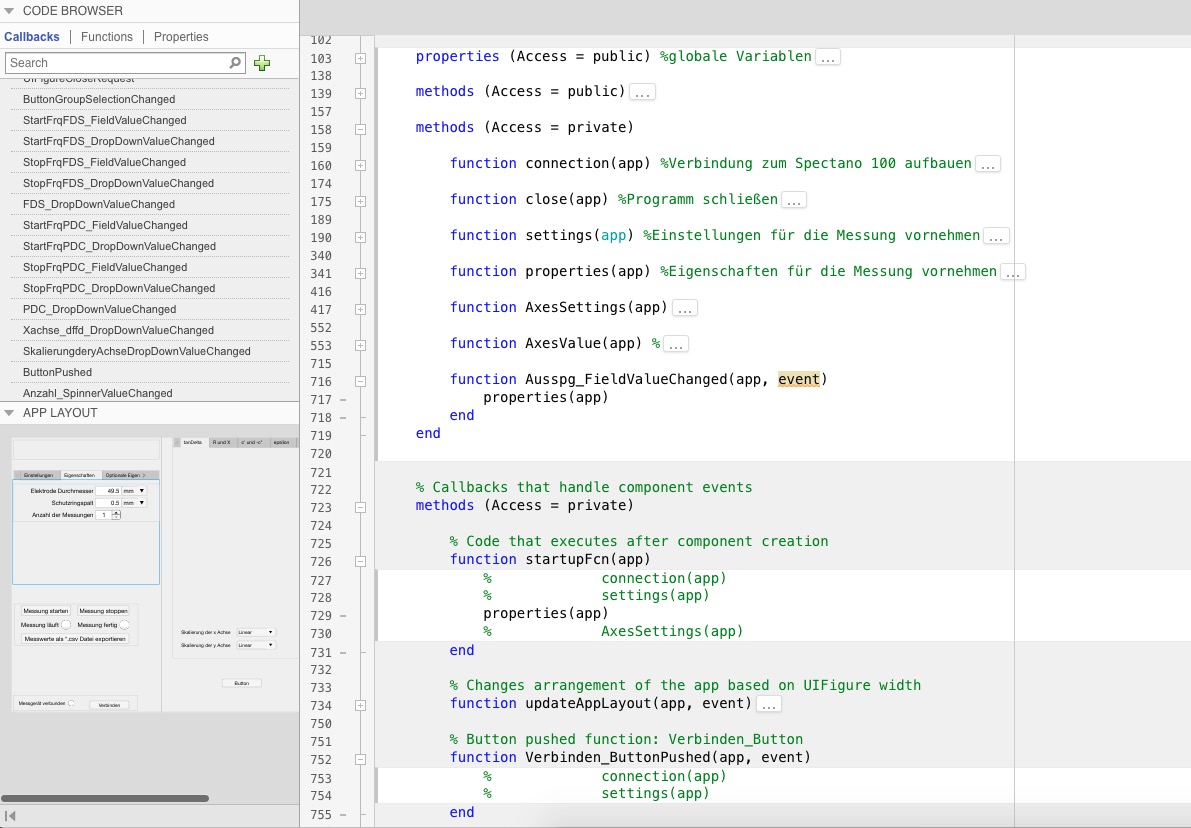Image resolution: width=1191 pixels, height=828 pixels.
Task: Switch to the Functions tab
Action: click(107, 37)
